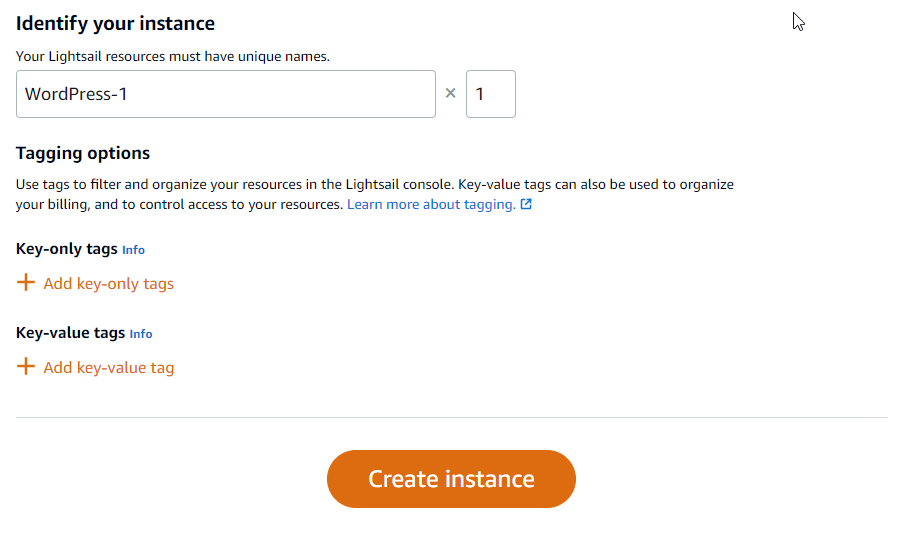Open the Learn more about tagging link
917x536 pixels.
(x=431, y=205)
